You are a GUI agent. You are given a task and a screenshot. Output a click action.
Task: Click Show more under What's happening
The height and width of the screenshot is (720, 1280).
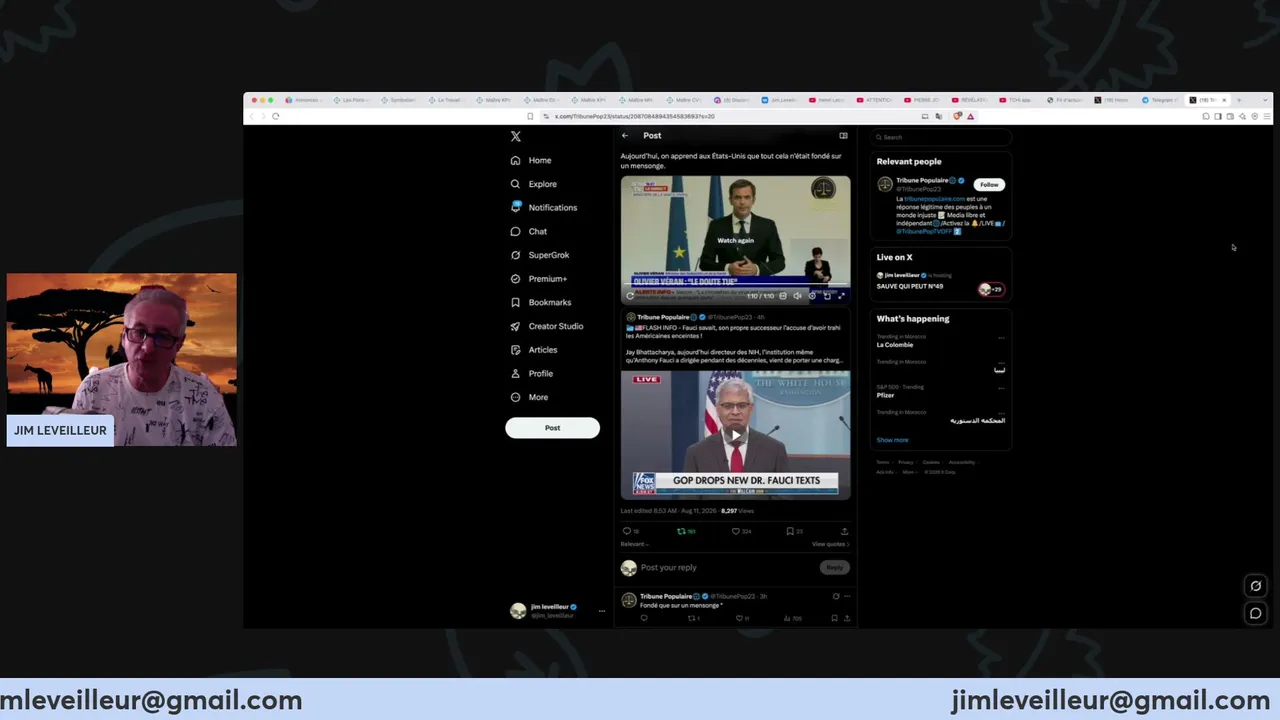pyautogui.click(x=893, y=440)
